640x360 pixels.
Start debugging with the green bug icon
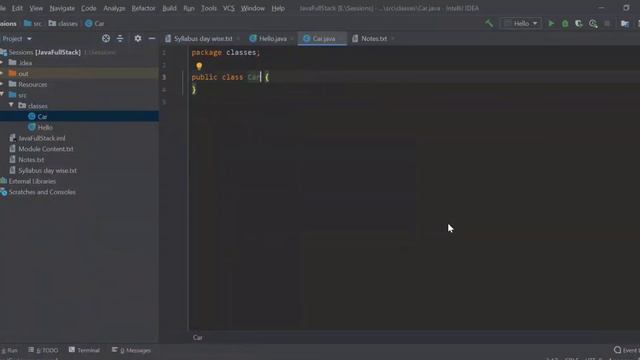point(565,24)
